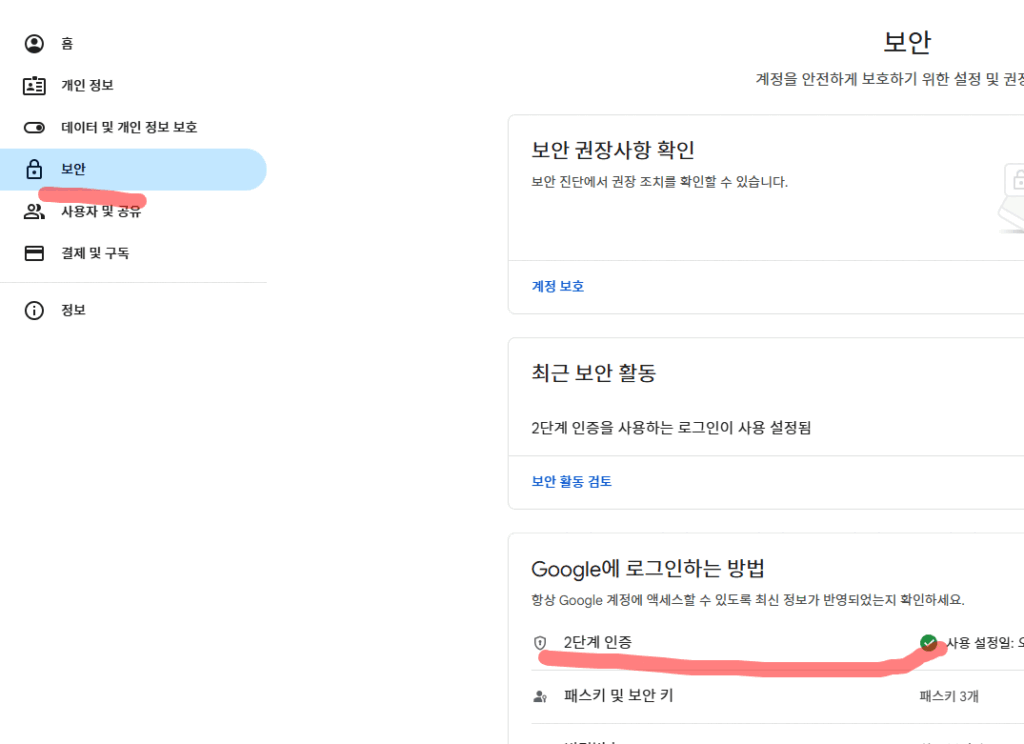Click the shield icon beside 2단계 인증
1024x744 pixels.
tap(540, 643)
